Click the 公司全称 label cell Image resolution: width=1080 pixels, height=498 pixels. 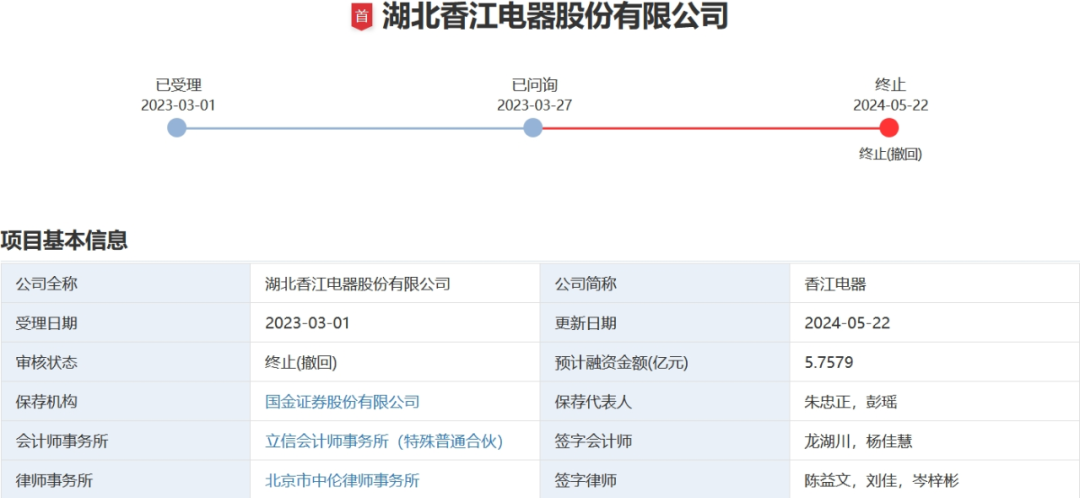126,283
